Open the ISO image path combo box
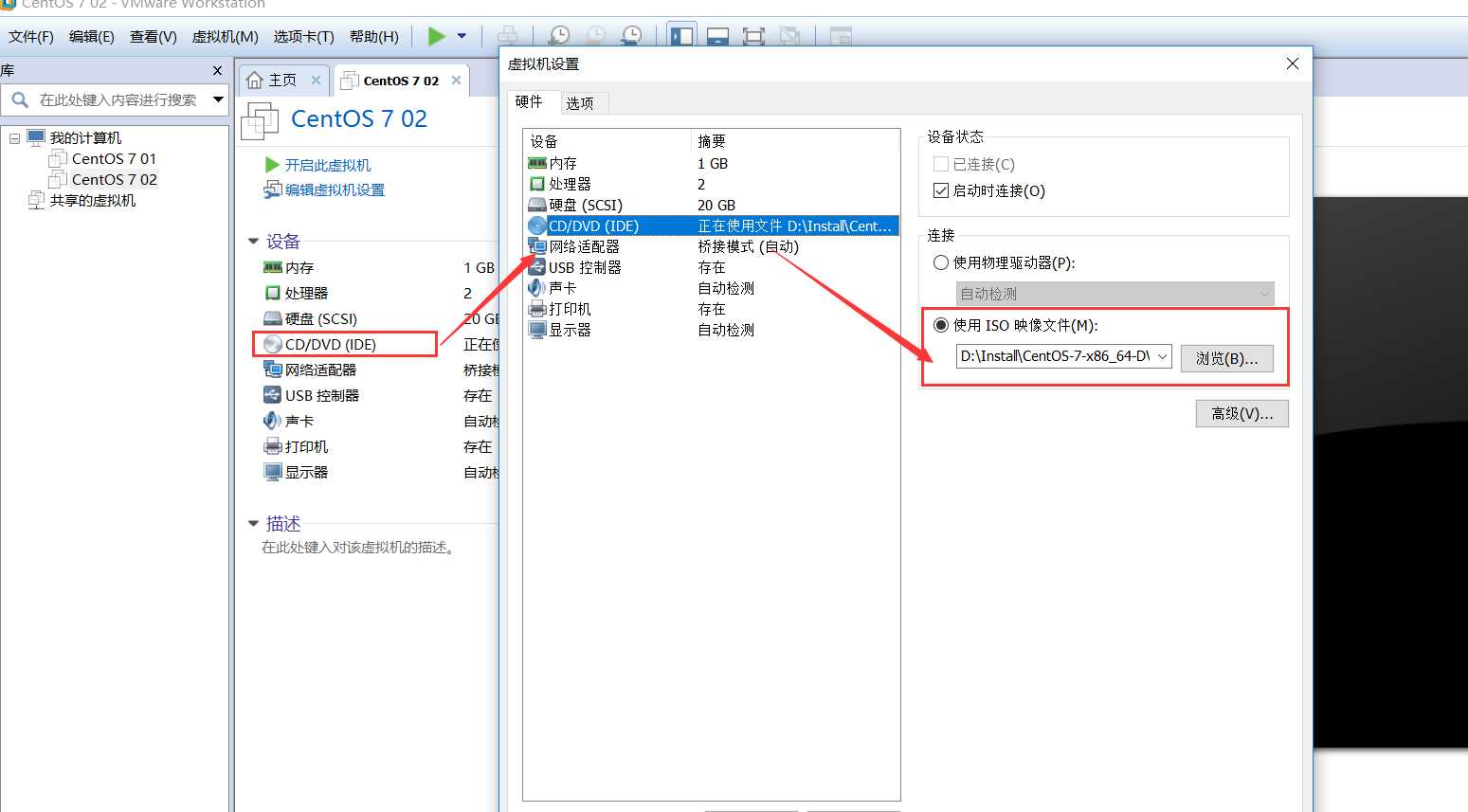The height and width of the screenshot is (812, 1468). pyautogui.click(x=1064, y=356)
